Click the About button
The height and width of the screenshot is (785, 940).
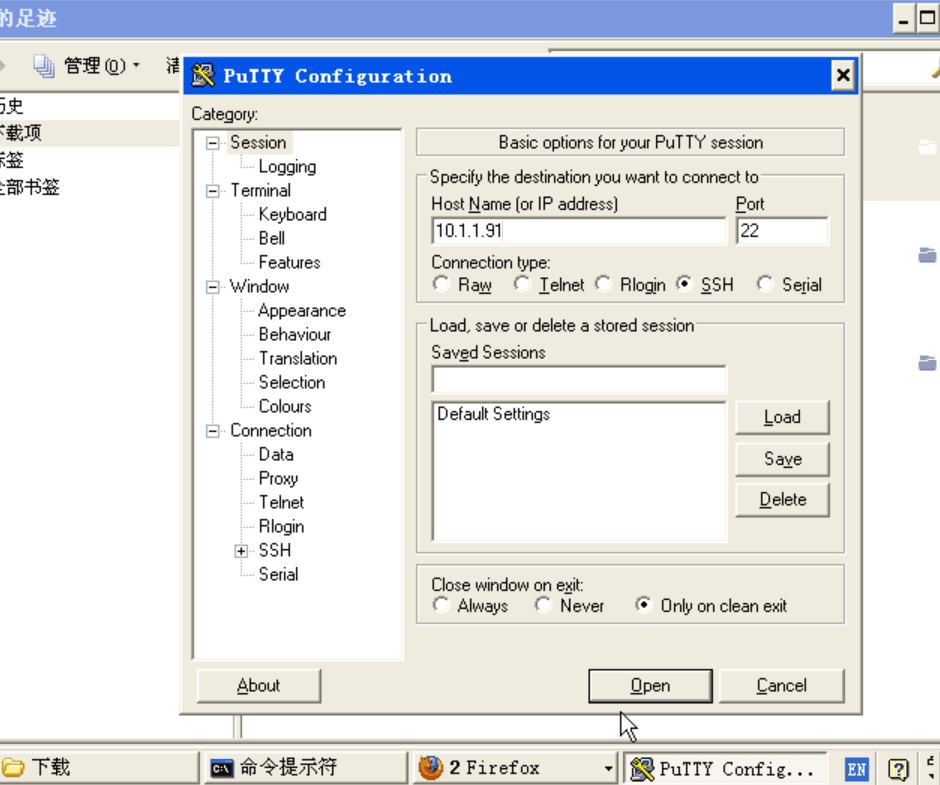[x=258, y=685]
